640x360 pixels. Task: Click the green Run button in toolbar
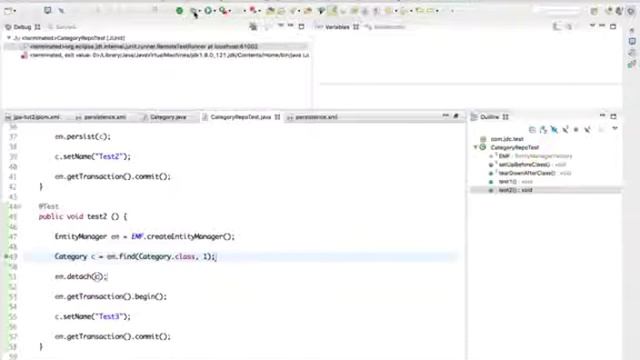[x=208, y=11]
